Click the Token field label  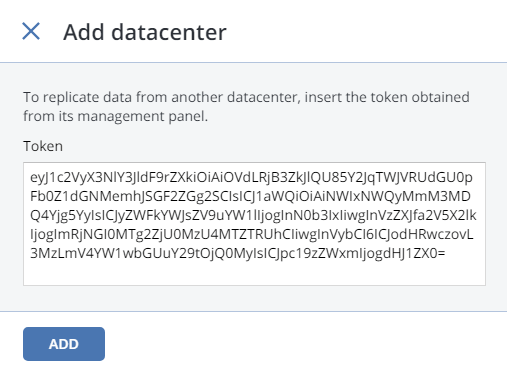(43, 146)
